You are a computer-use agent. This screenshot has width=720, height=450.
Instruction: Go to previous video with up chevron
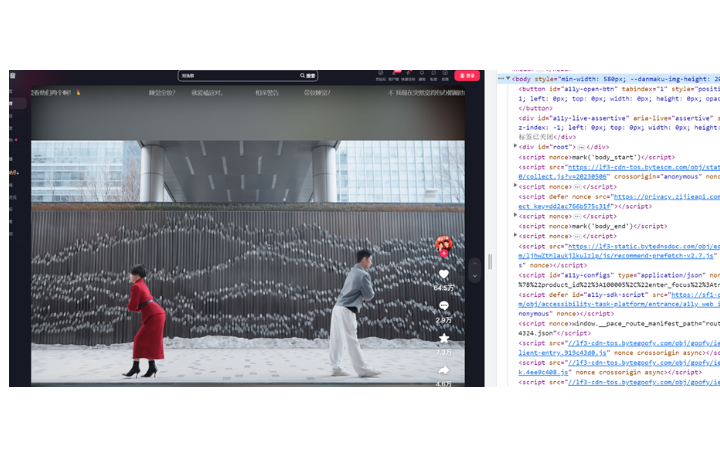pos(475,264)
